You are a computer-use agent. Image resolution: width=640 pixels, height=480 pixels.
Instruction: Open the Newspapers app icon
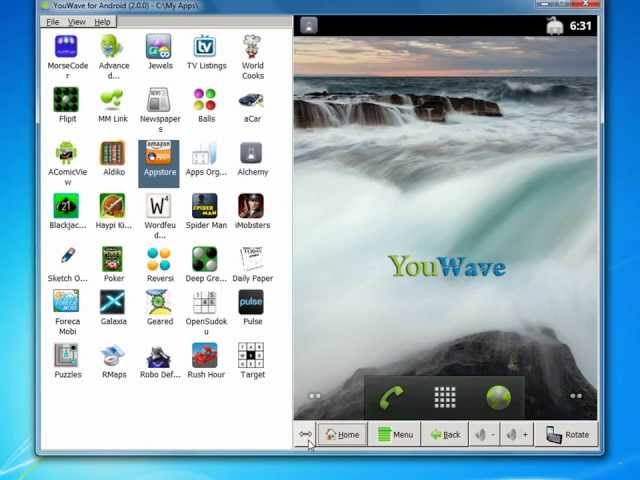point(158,100)
